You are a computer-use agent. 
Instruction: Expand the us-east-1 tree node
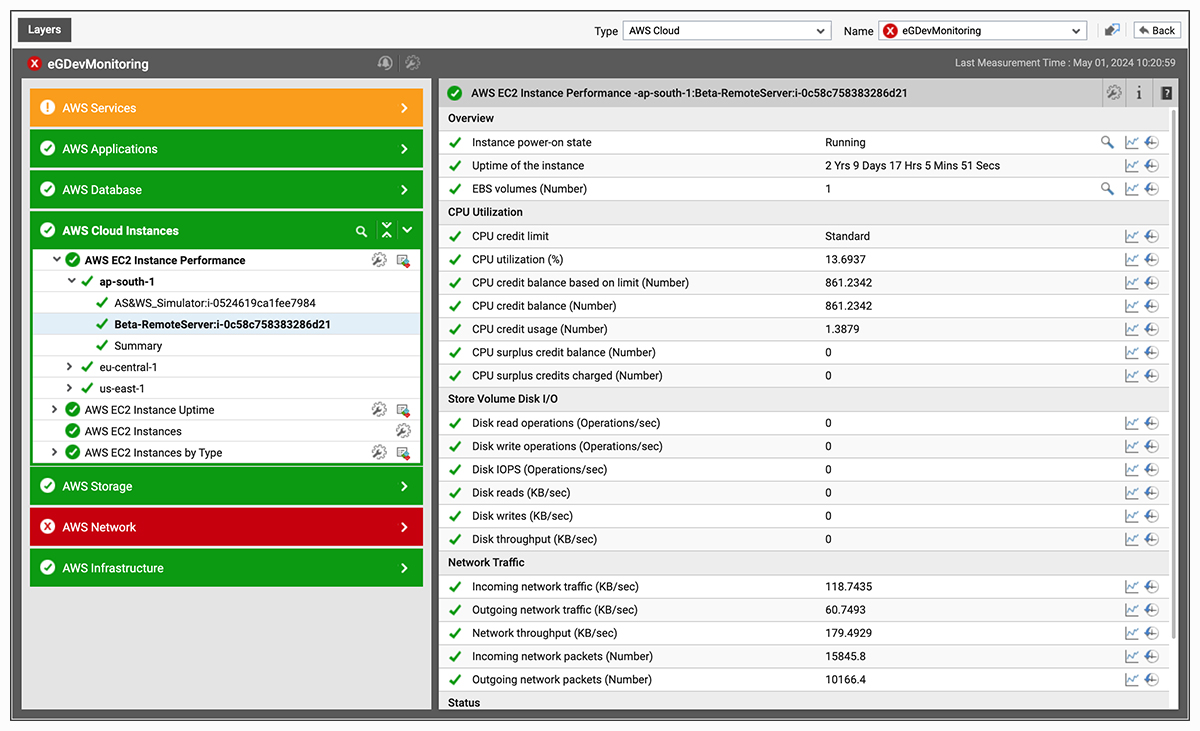[x=69, y=389]
